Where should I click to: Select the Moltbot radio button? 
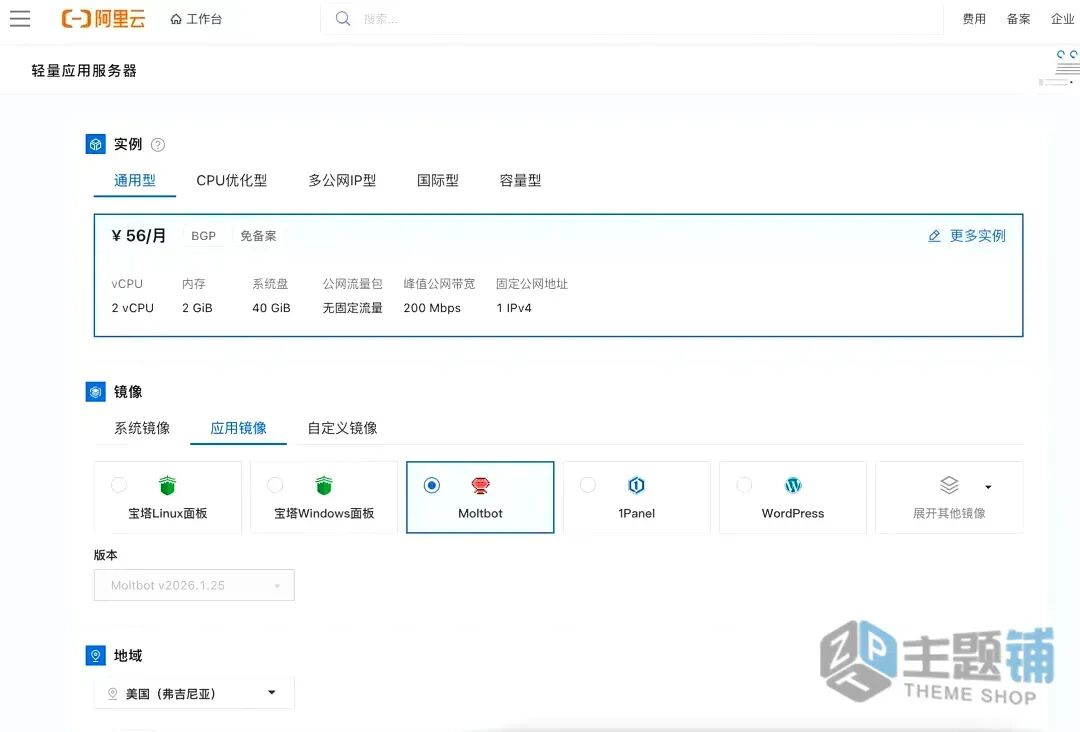[x=432, y=485]
